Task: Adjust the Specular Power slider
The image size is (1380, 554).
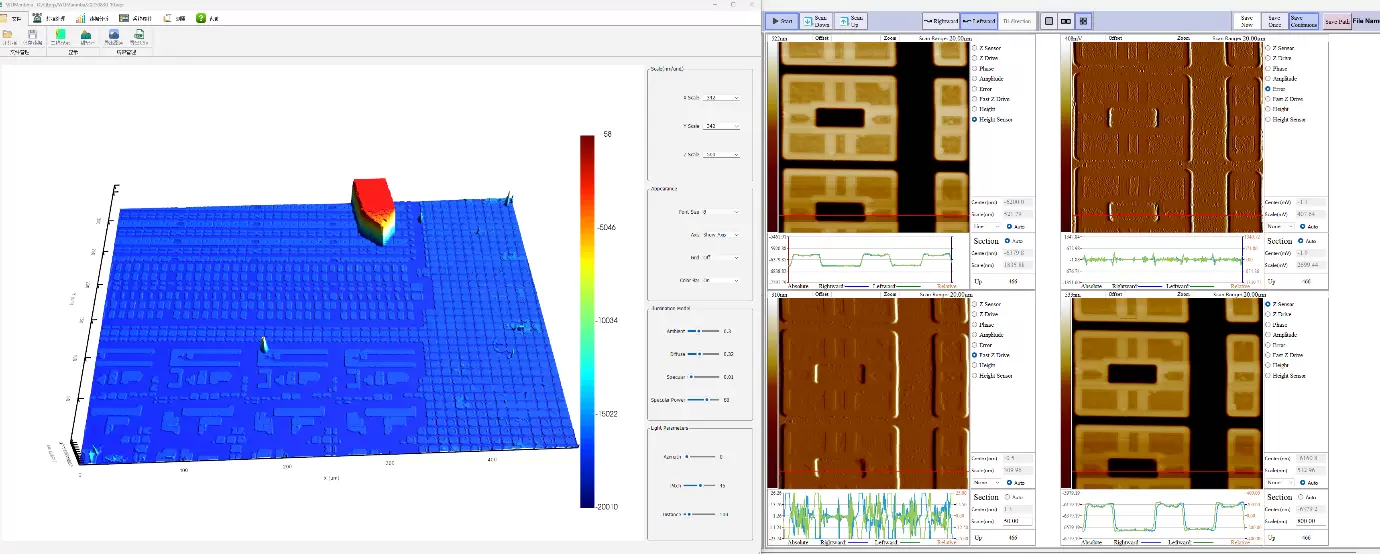Action: pyautogui.click(x=707, y=399)
